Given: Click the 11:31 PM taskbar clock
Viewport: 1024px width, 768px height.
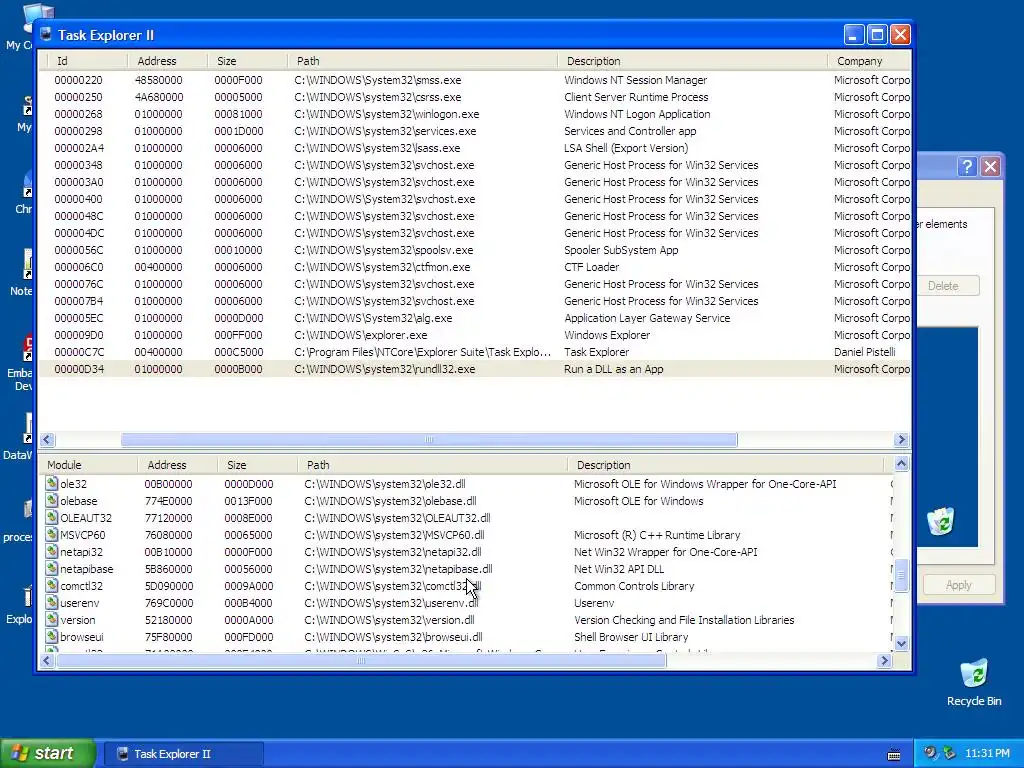Looking at the screenshot, I should click(987, 754).
